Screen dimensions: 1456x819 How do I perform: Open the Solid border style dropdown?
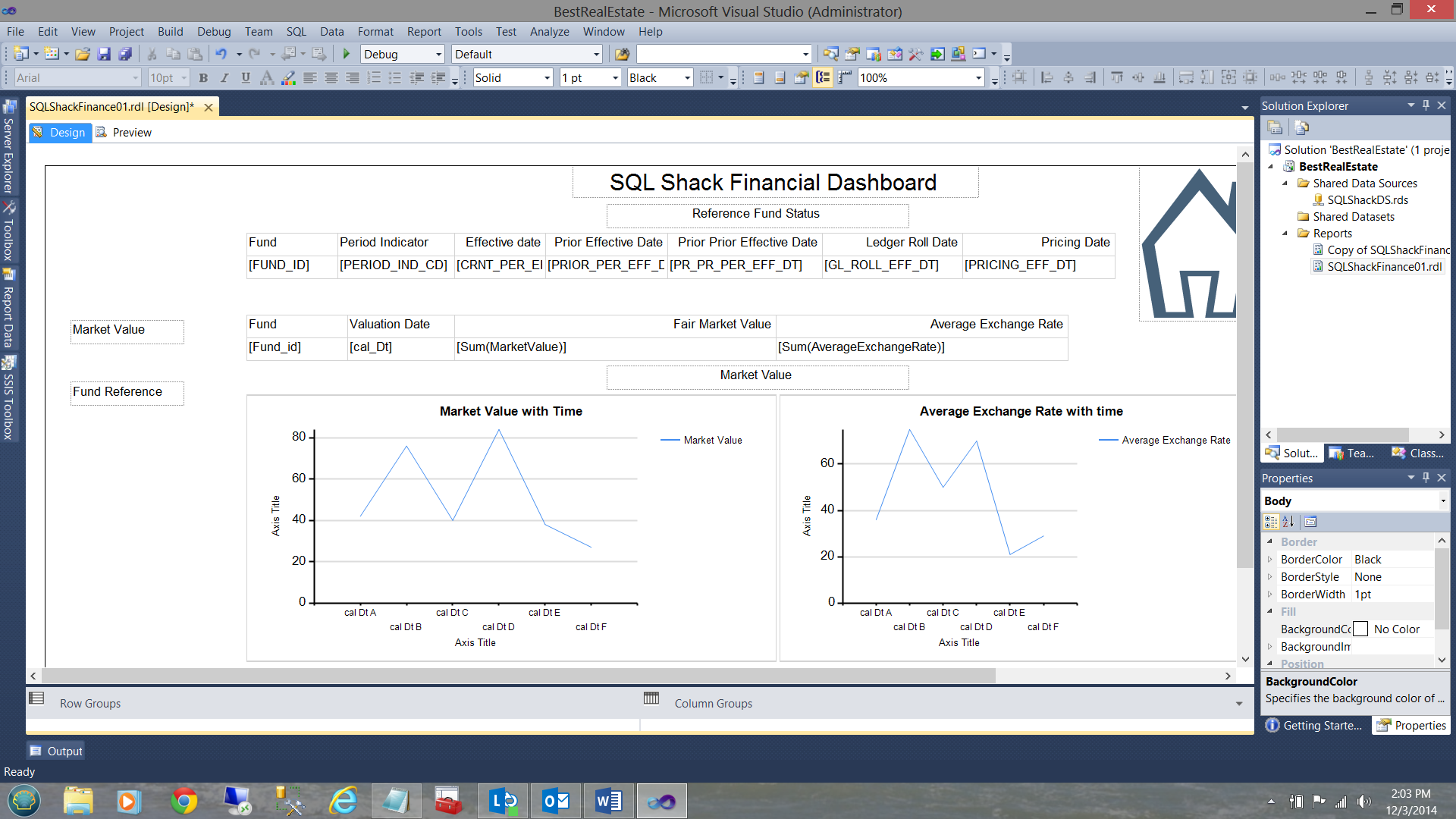tap(547, 78)
